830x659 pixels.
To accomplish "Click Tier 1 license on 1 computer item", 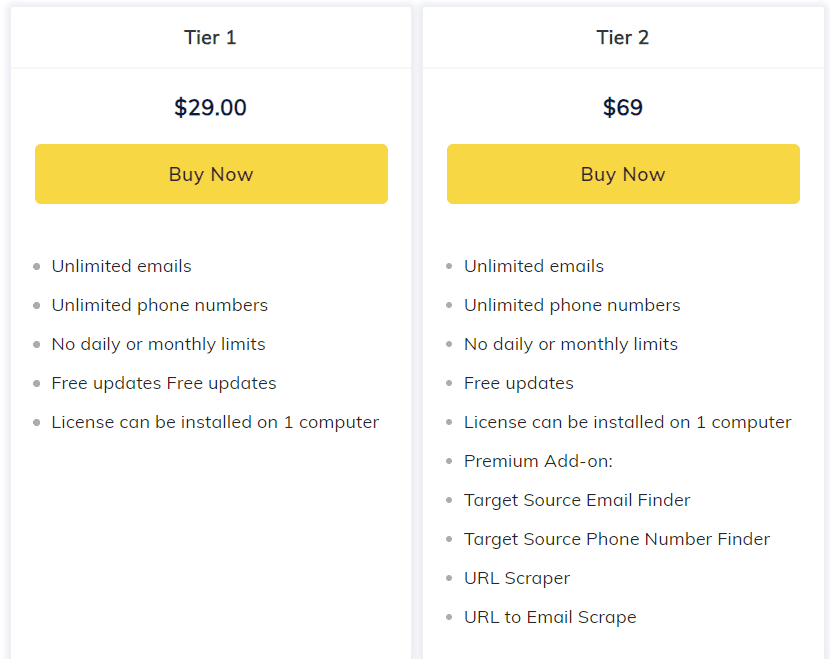I will click(x=215, y=422).
